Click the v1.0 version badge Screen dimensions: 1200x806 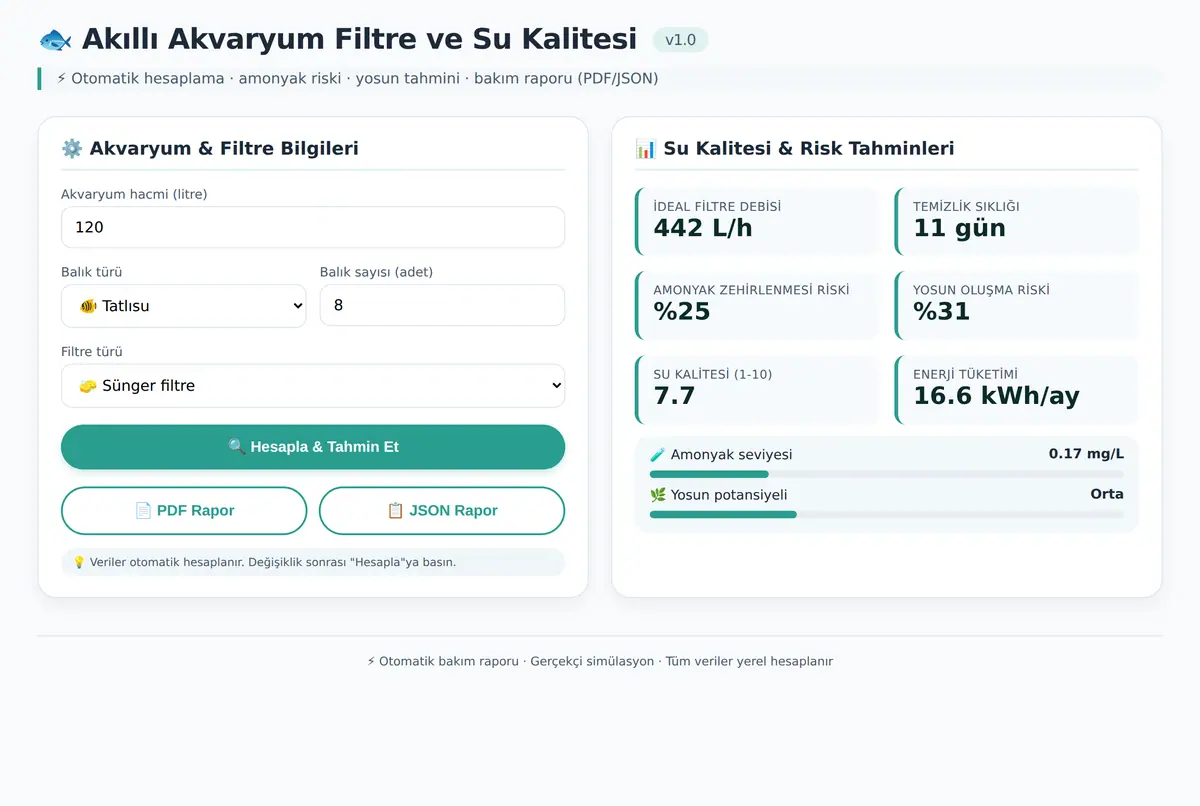(x=680, y=40)
